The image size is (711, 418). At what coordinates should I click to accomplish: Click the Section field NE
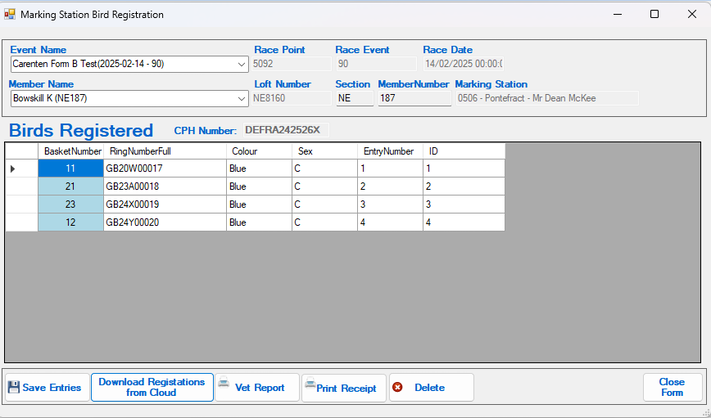355,98
